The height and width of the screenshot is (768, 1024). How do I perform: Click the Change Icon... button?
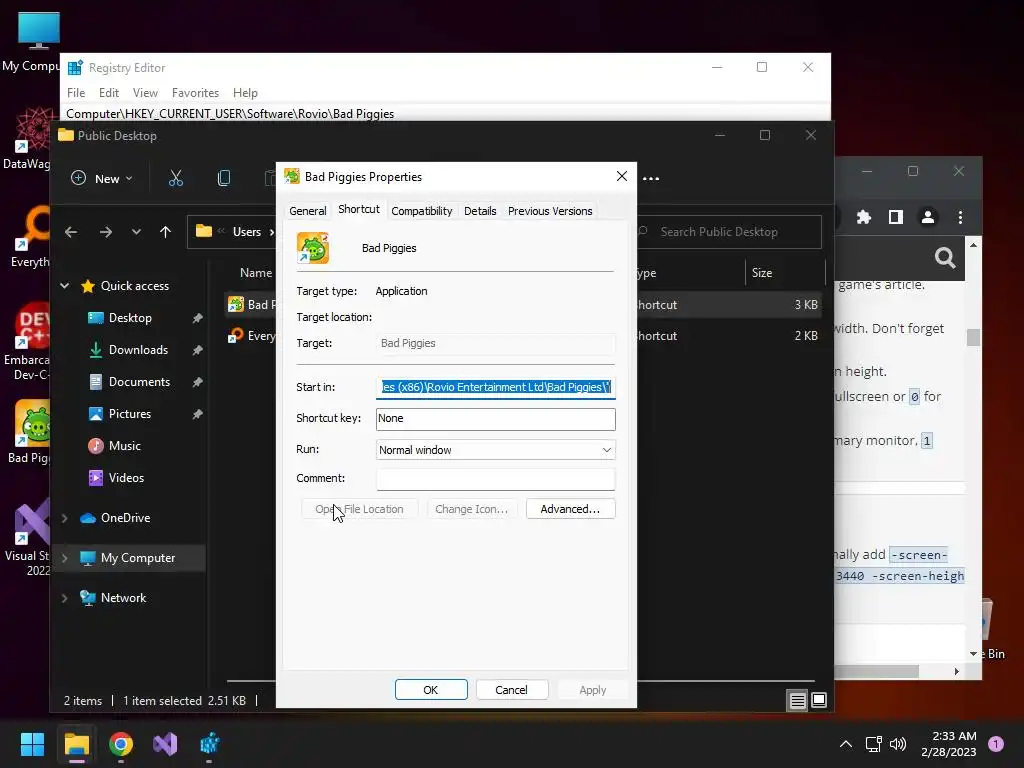[471, 509]
